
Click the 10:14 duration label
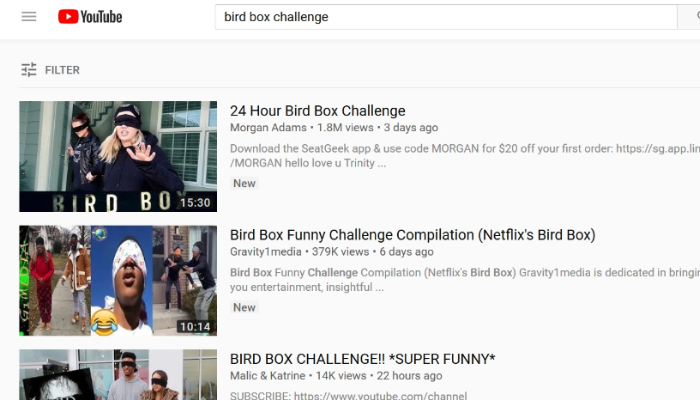point(195,327)
